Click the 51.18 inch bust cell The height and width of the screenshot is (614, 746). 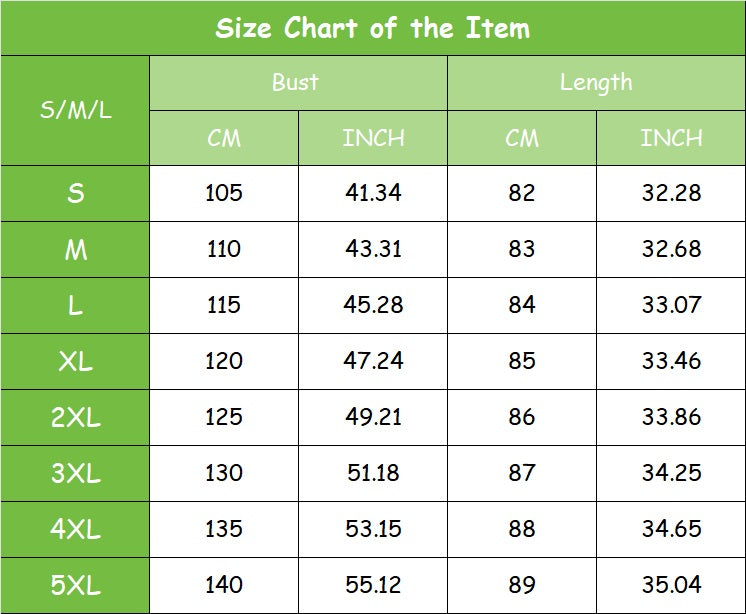(x=373, y=473)
